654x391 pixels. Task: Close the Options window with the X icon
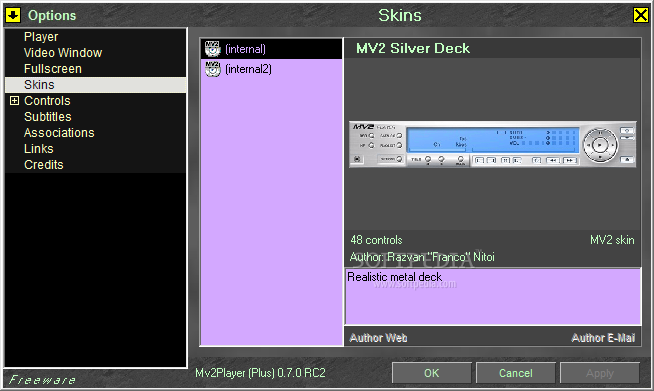641,15
